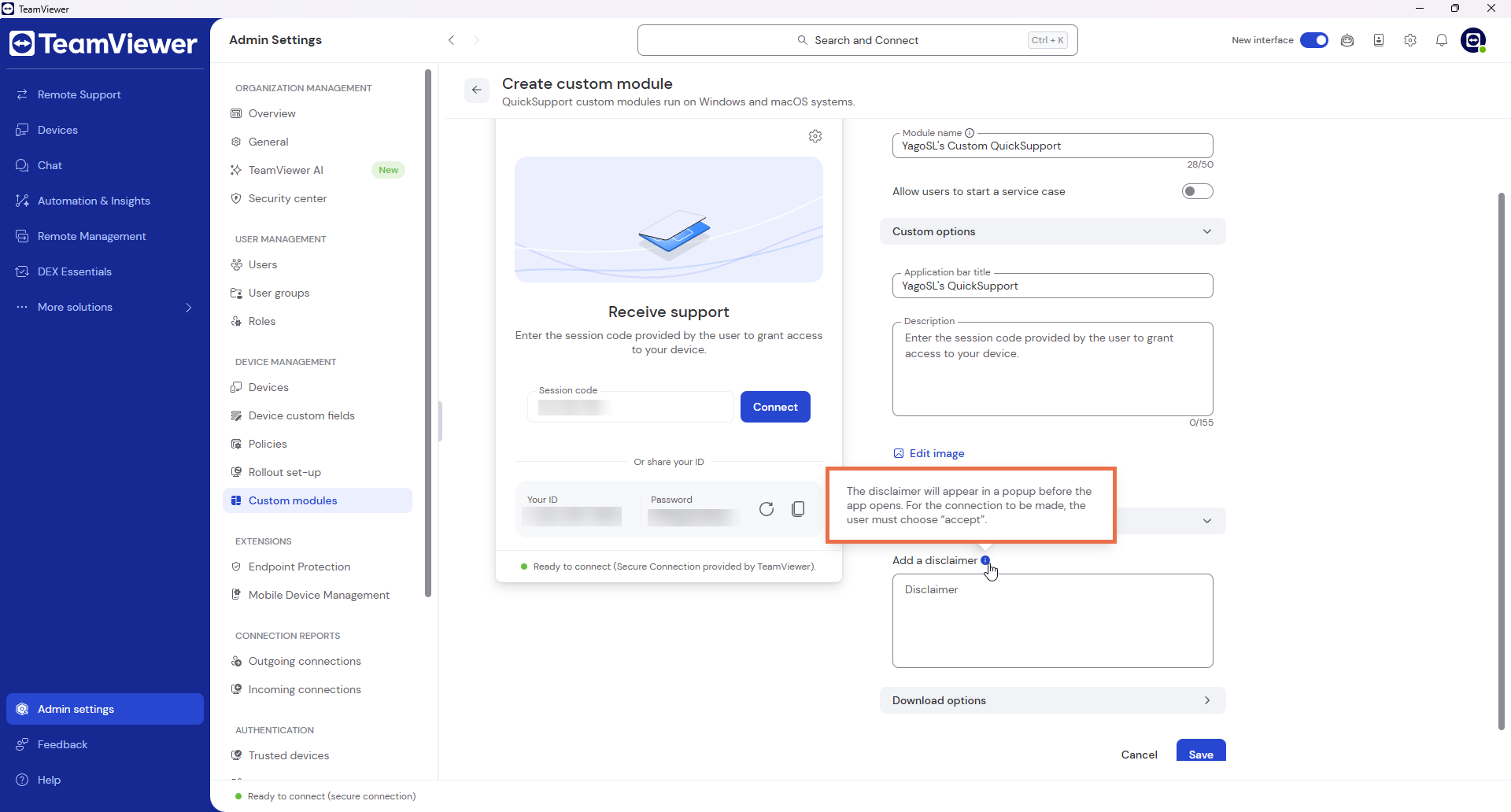Collapse the Custom options section
Viewport: 1511px width, 812px height.
tap(1052, 231)
